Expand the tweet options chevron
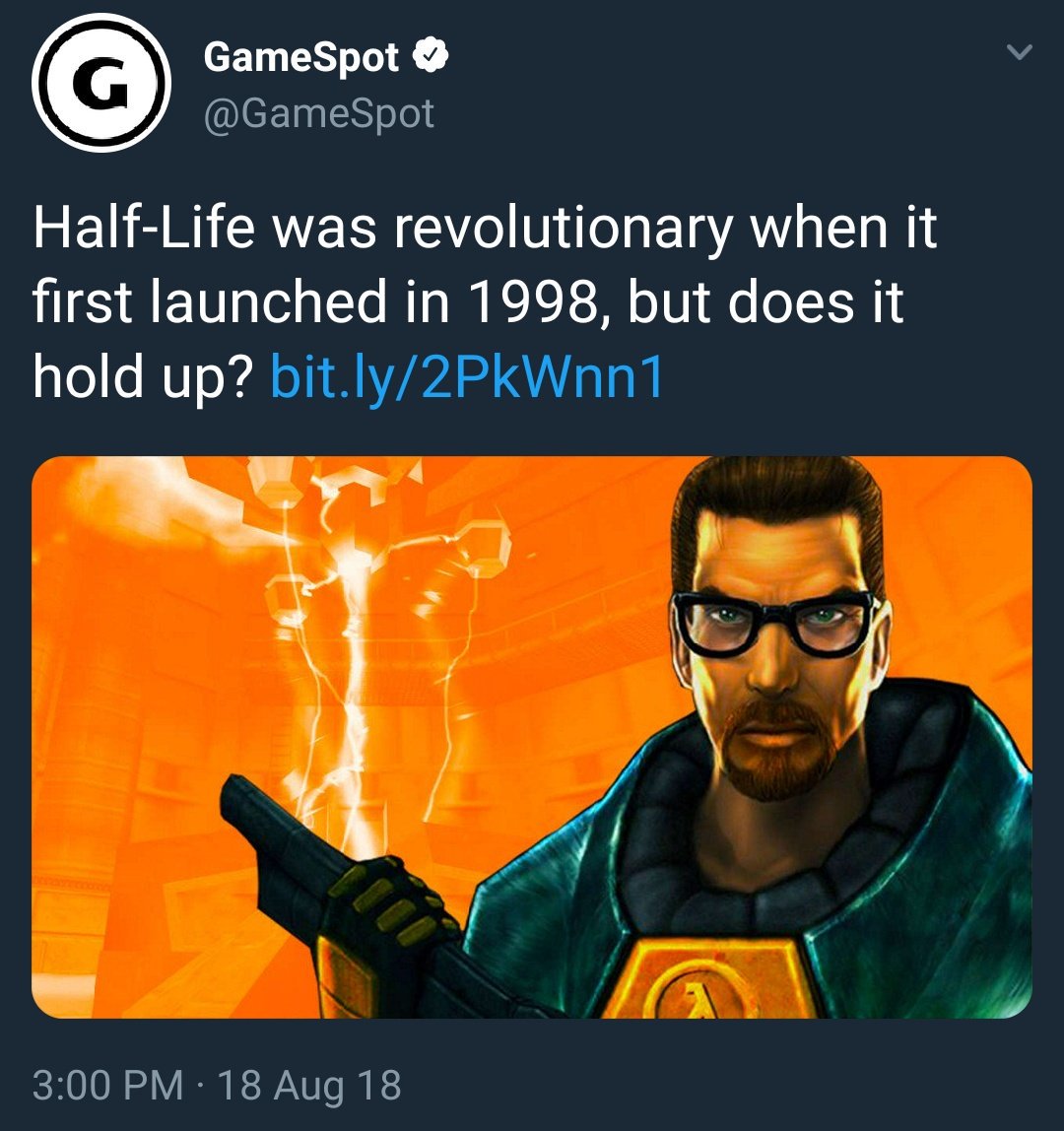Screen dimensions: 1064x1131 click(x=1020, y=52)
